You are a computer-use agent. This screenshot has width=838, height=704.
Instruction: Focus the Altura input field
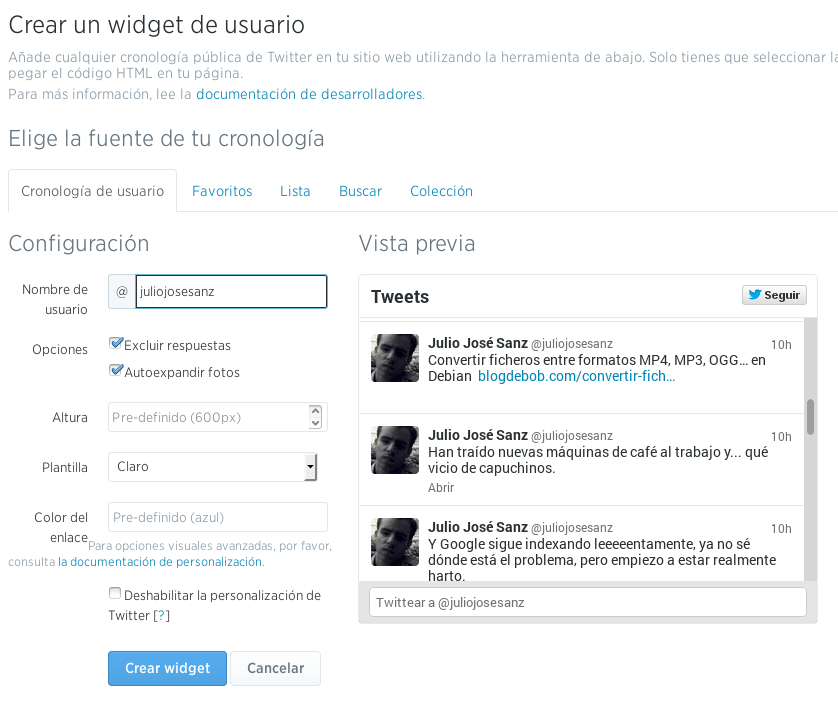pyautogui.click(x=210, y=417)
